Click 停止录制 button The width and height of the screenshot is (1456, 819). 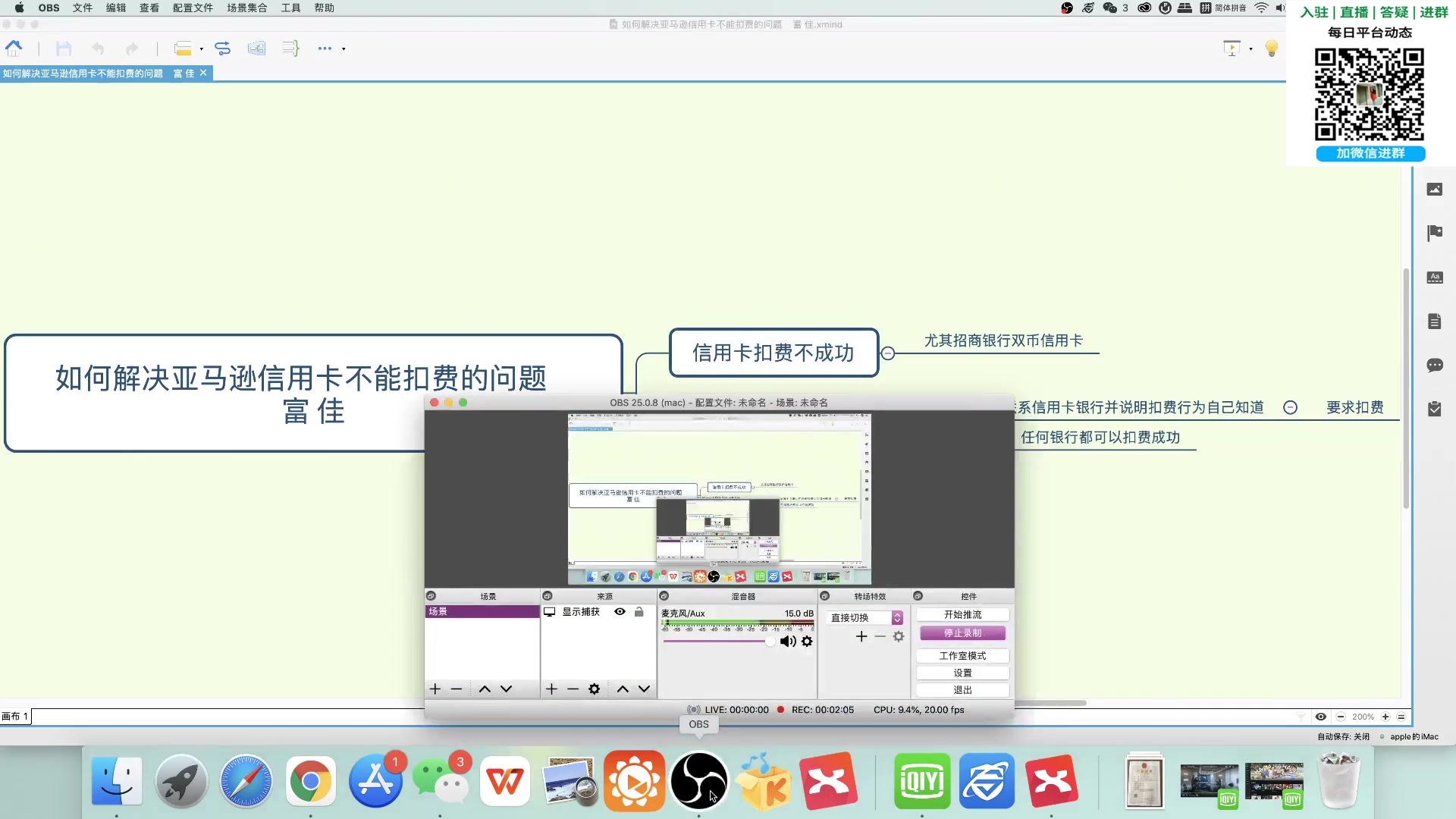[962, 632]
